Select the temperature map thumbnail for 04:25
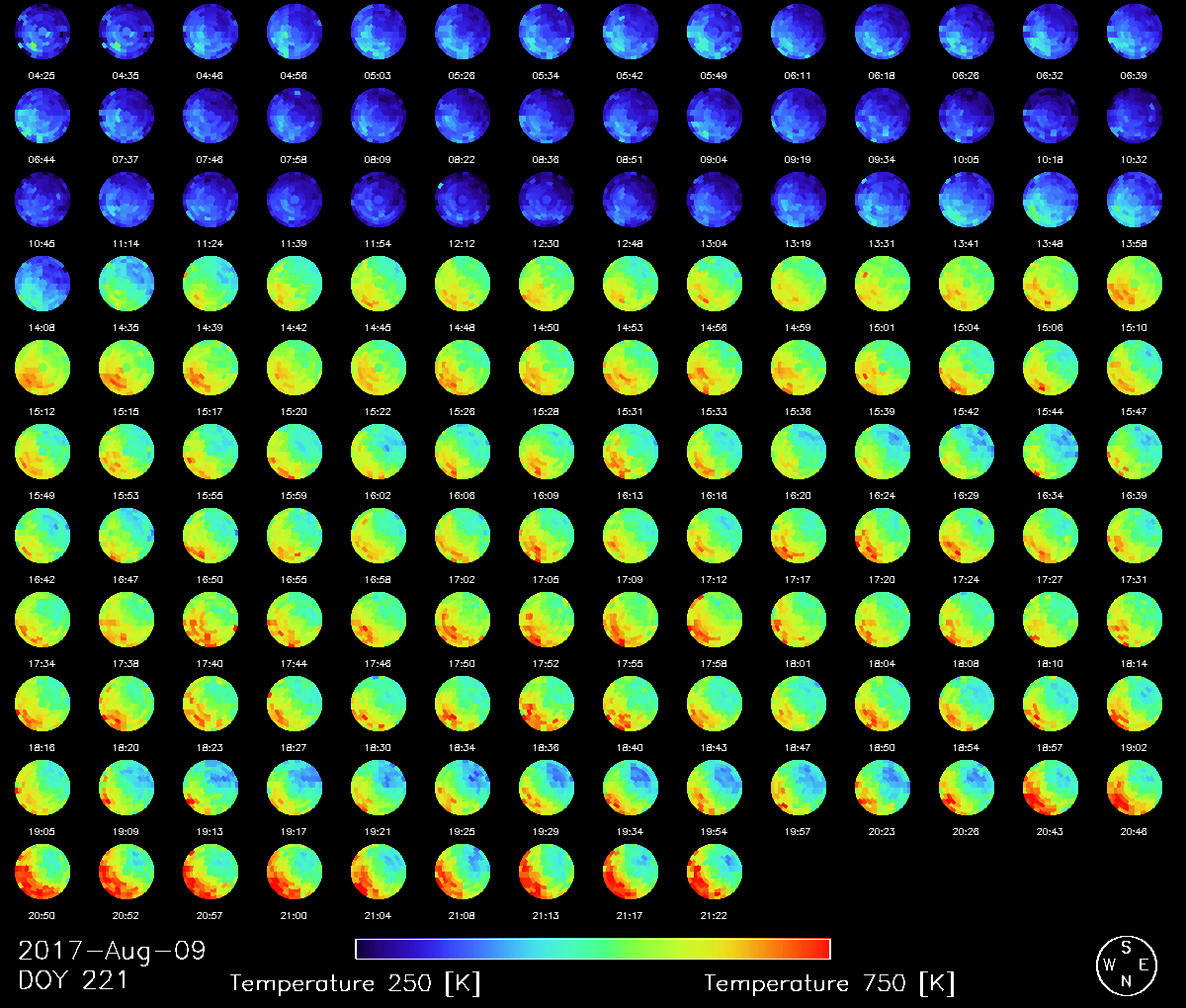The width and height of the screenshot is (1186, 1008). 42,32
